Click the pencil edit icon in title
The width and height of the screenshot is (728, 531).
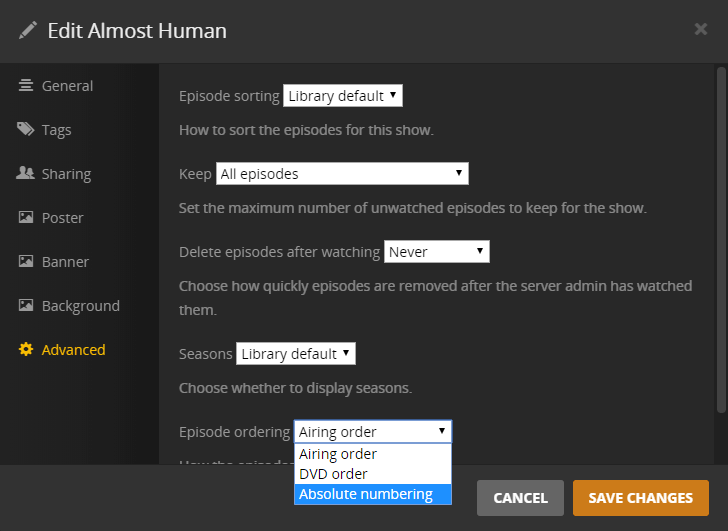click(28, 30)
